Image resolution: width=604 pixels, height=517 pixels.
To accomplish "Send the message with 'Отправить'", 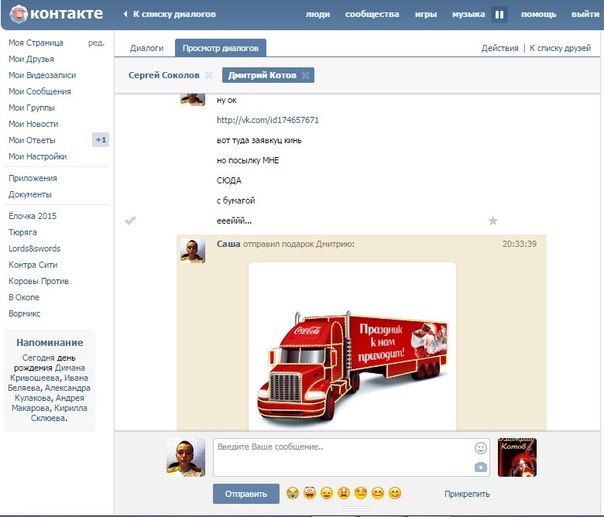I will point(246,494).
